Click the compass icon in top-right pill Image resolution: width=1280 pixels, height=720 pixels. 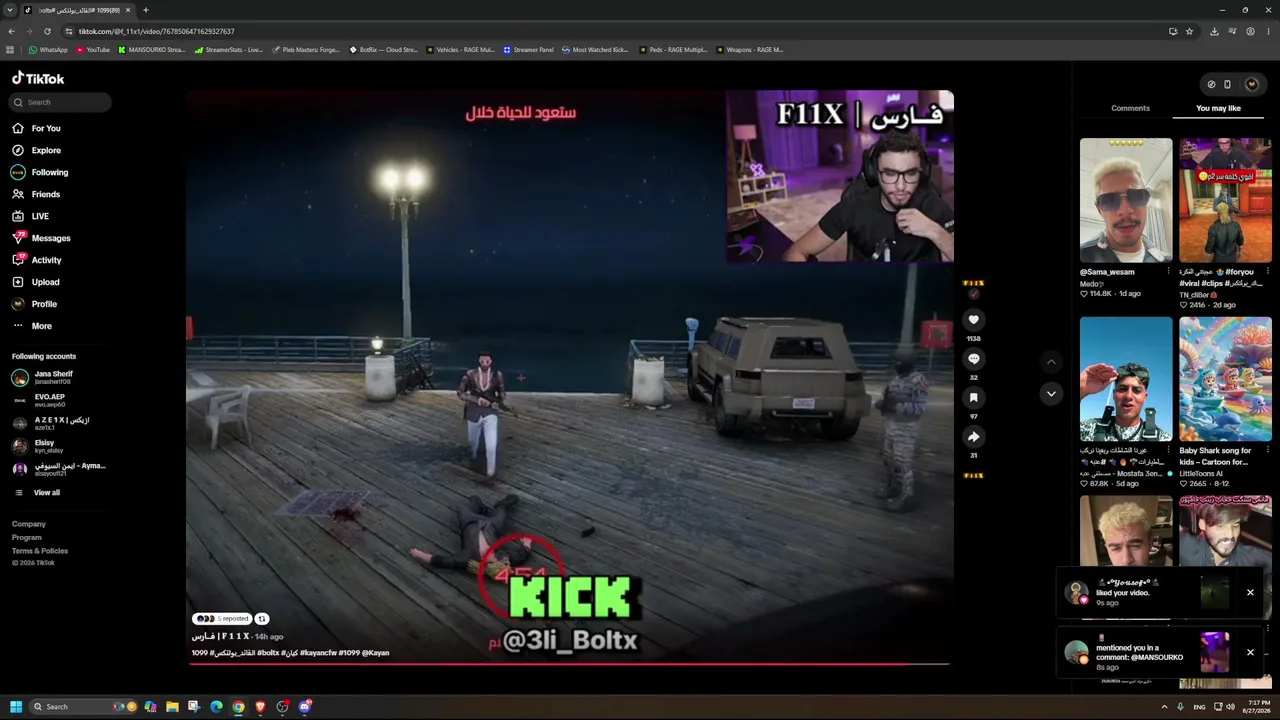(x=1211, y=84)
